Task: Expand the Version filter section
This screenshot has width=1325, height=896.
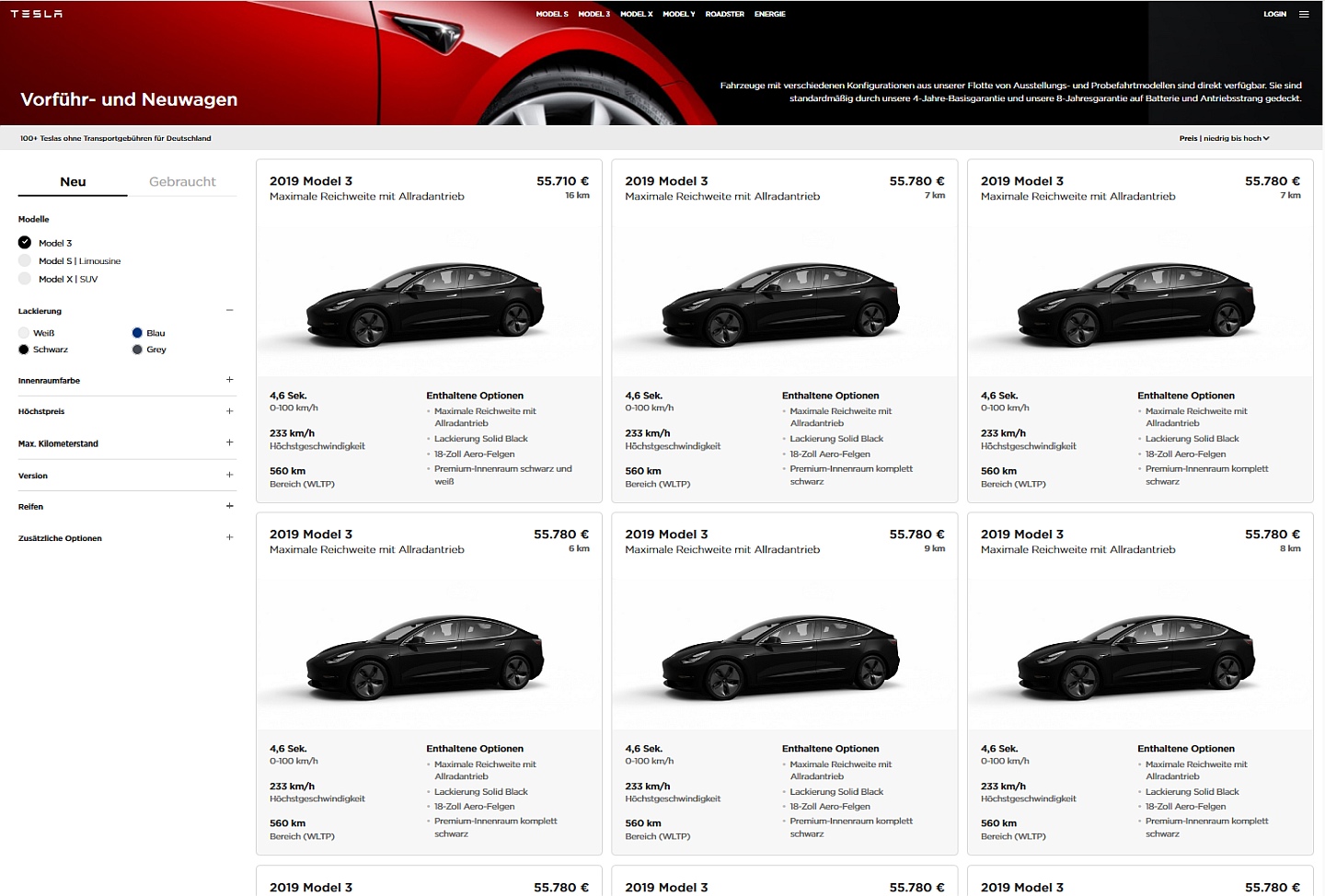Action: [229, 476]
